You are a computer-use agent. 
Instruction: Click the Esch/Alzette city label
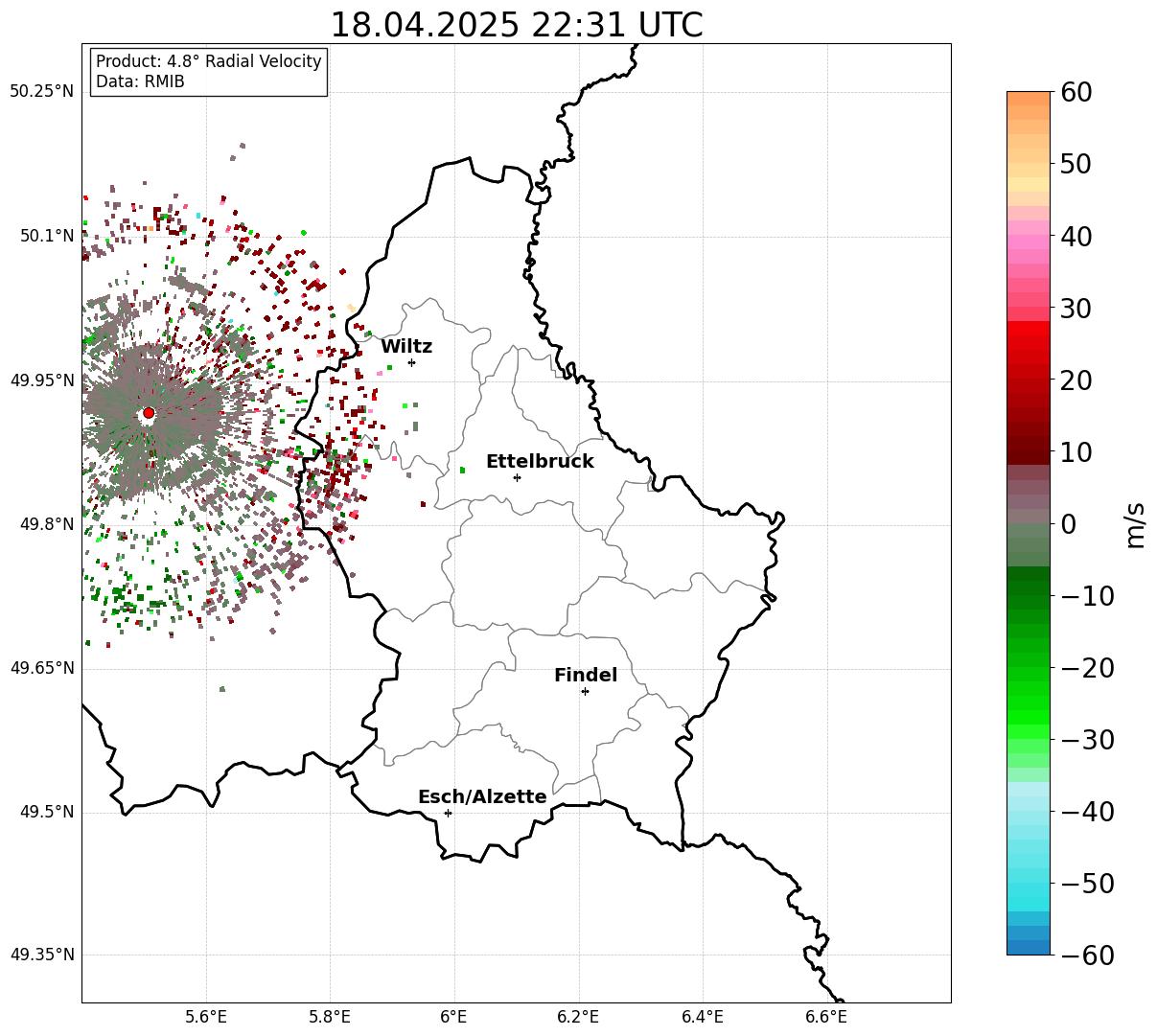point(482,797)
